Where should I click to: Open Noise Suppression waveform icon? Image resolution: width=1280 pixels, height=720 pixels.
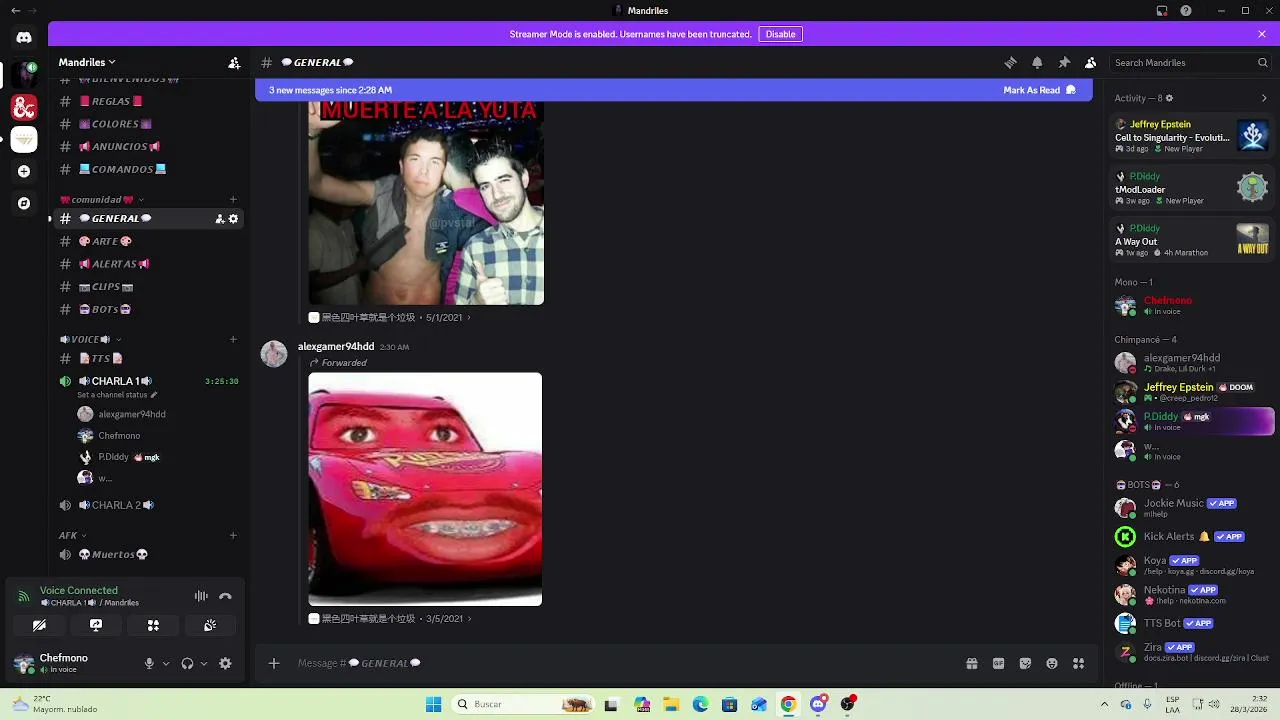point(201,596)
